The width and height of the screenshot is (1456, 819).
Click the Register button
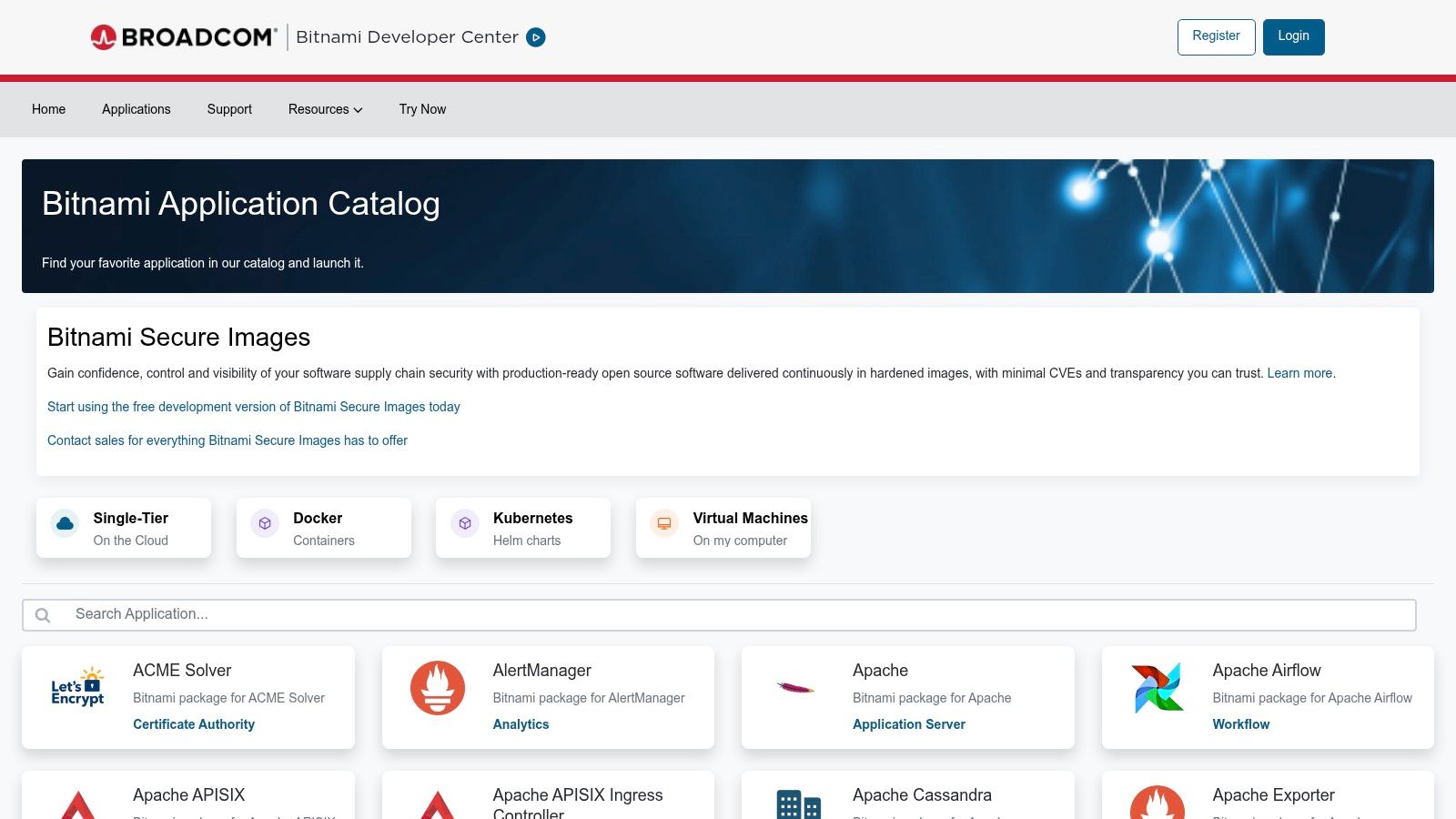[1216, 36]
